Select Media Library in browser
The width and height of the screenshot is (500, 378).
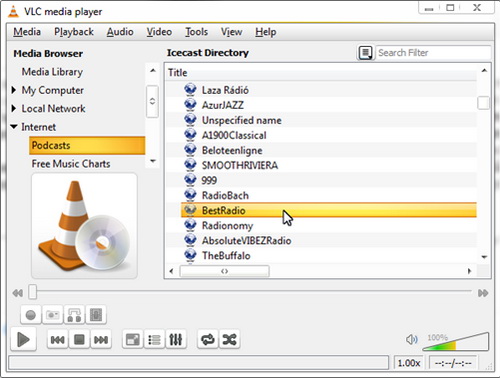[52, 72]
